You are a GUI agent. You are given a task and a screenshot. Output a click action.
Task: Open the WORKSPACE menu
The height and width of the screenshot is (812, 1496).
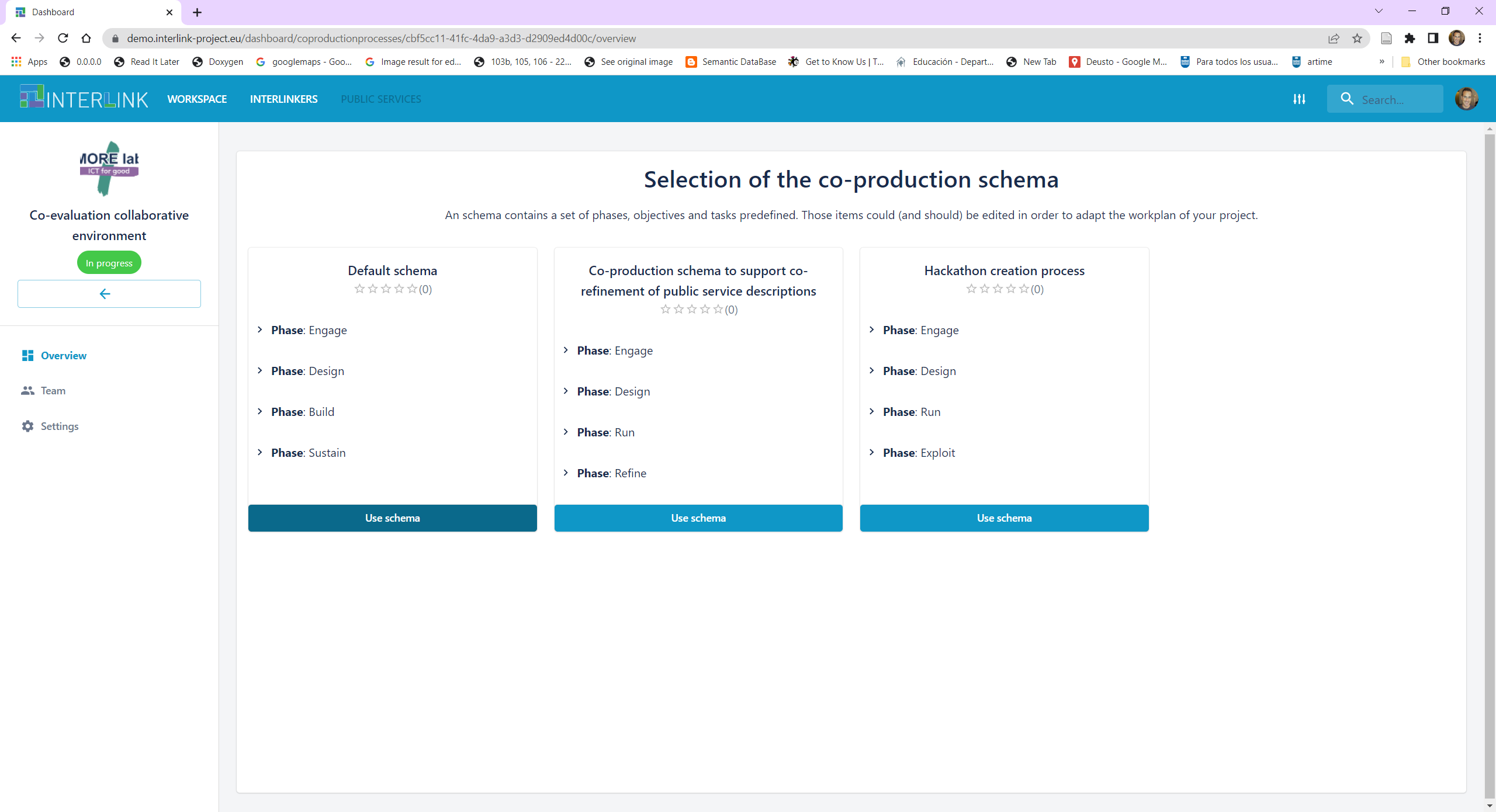click(x=197, y=99)
